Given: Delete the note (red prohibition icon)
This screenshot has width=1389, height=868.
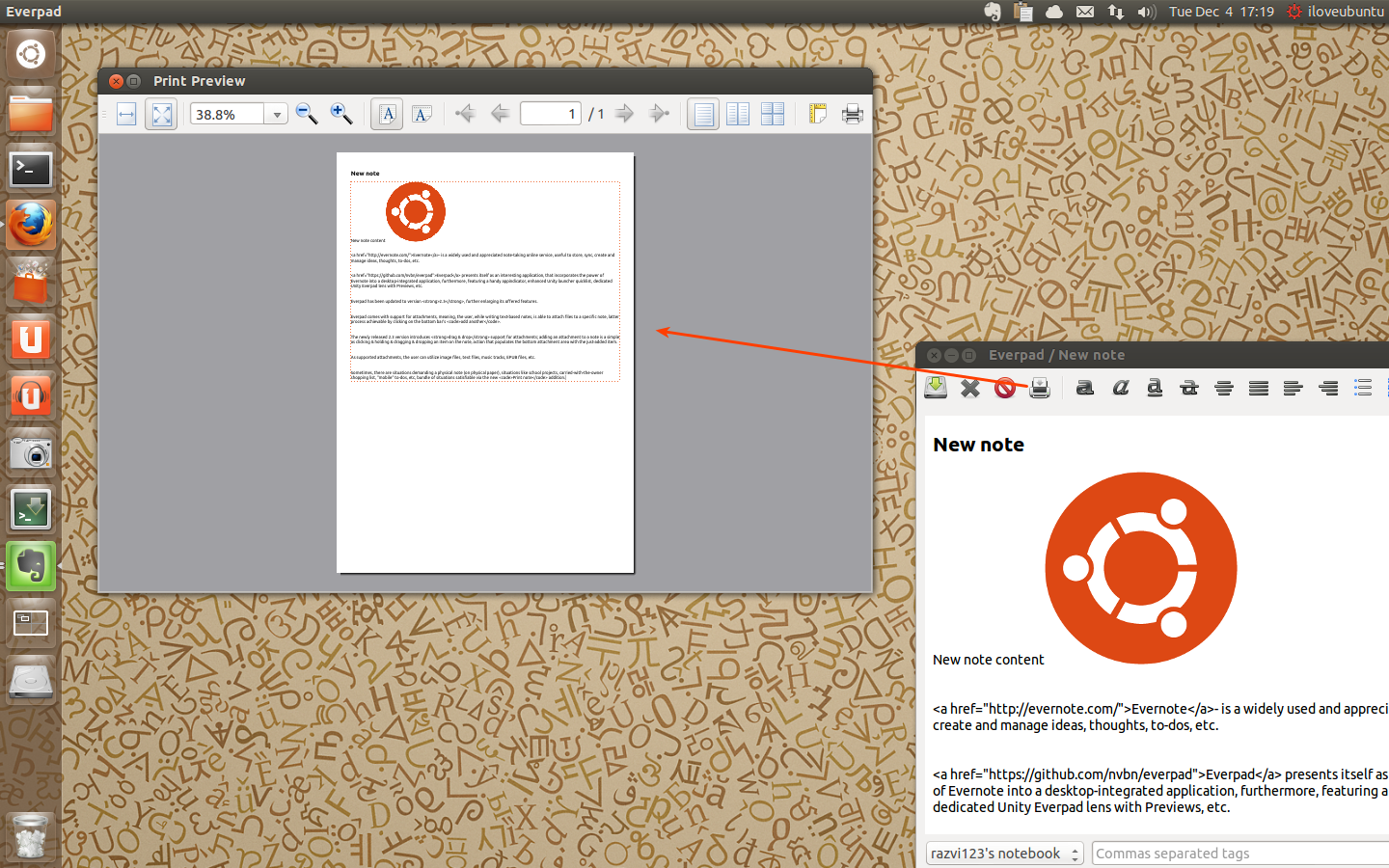Looking at the screenshot, I should point(1005,388).
